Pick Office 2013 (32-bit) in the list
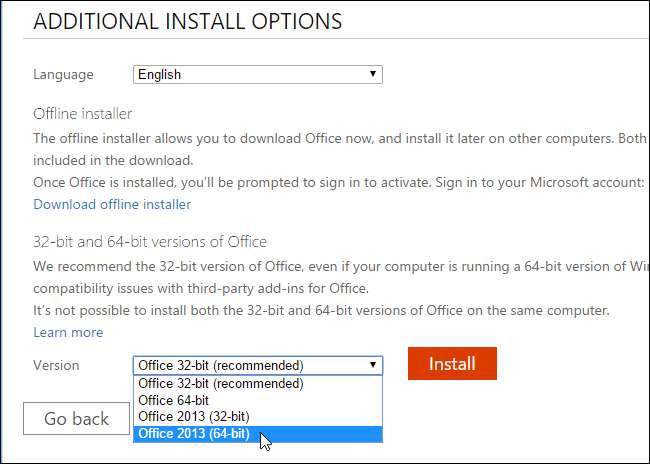 tap(194, 416)
